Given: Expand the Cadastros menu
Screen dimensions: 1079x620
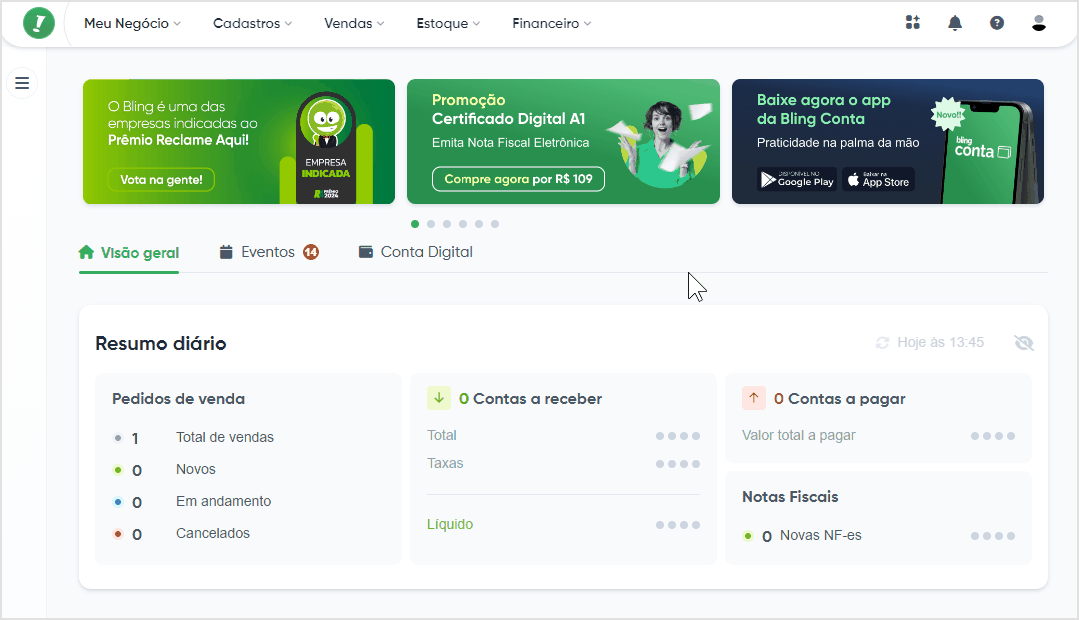Looking at the screenshot, I should pyautogui.click(x=253, y=23).
